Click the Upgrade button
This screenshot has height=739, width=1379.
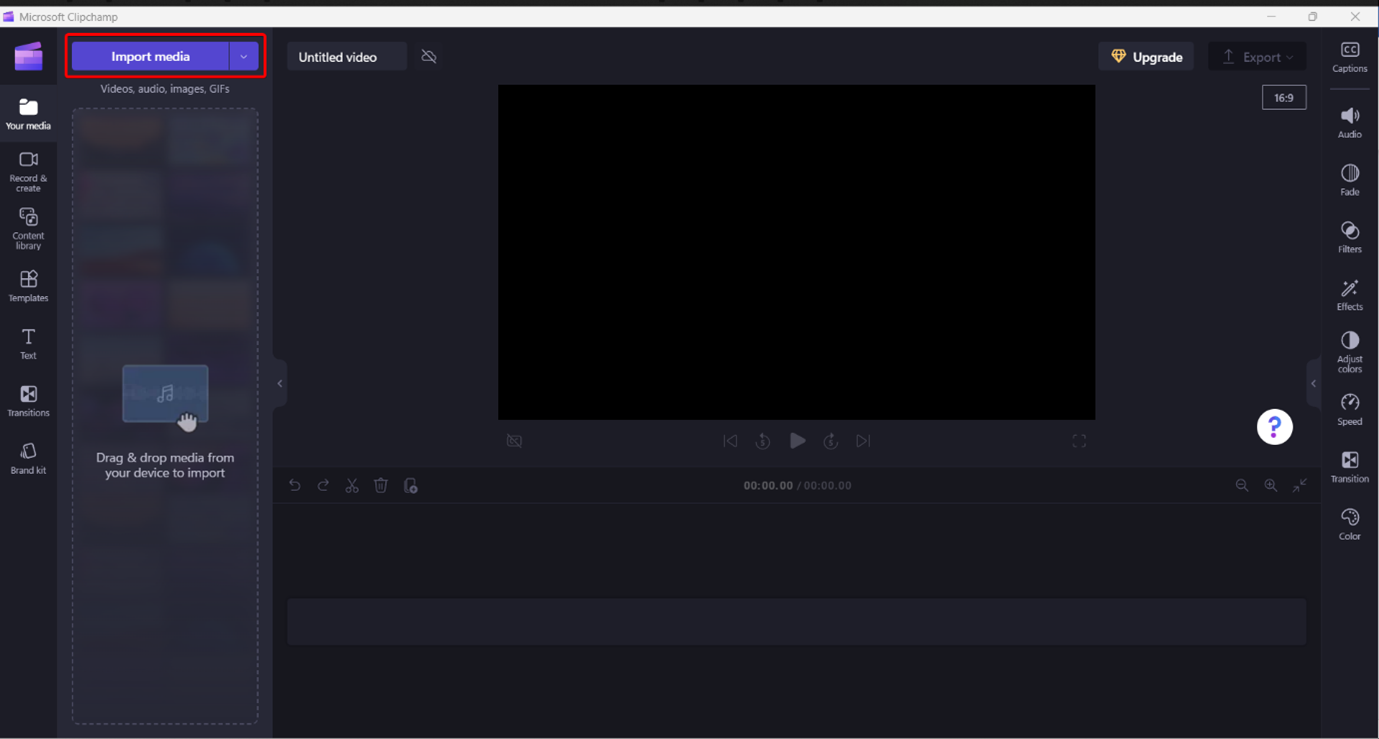tap(1146, 57)
